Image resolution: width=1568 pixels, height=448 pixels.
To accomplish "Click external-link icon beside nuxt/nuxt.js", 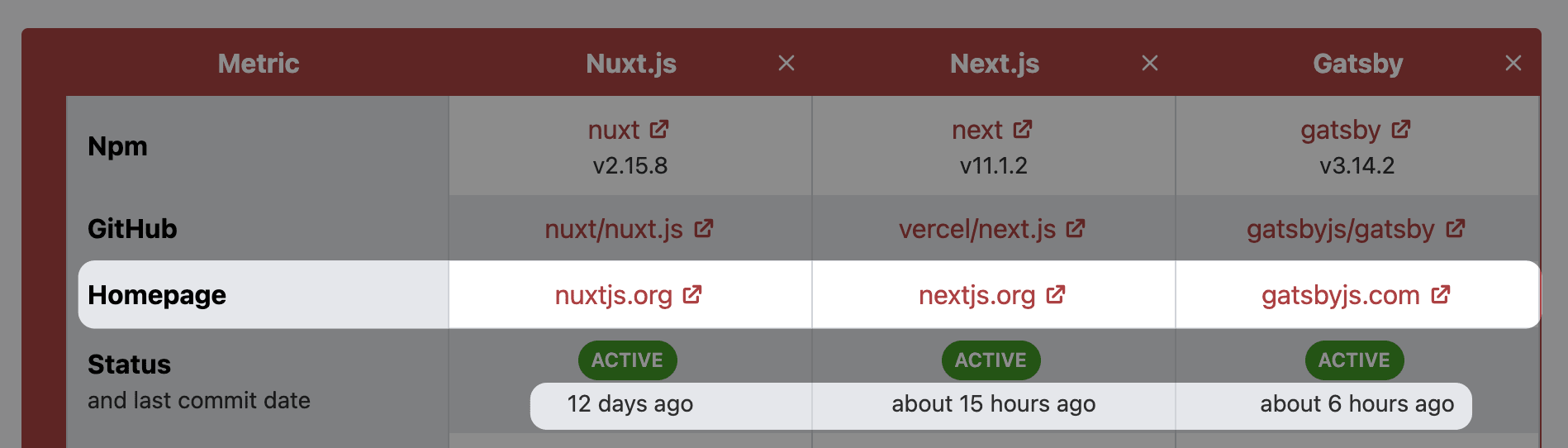I will tap(704, 228).
